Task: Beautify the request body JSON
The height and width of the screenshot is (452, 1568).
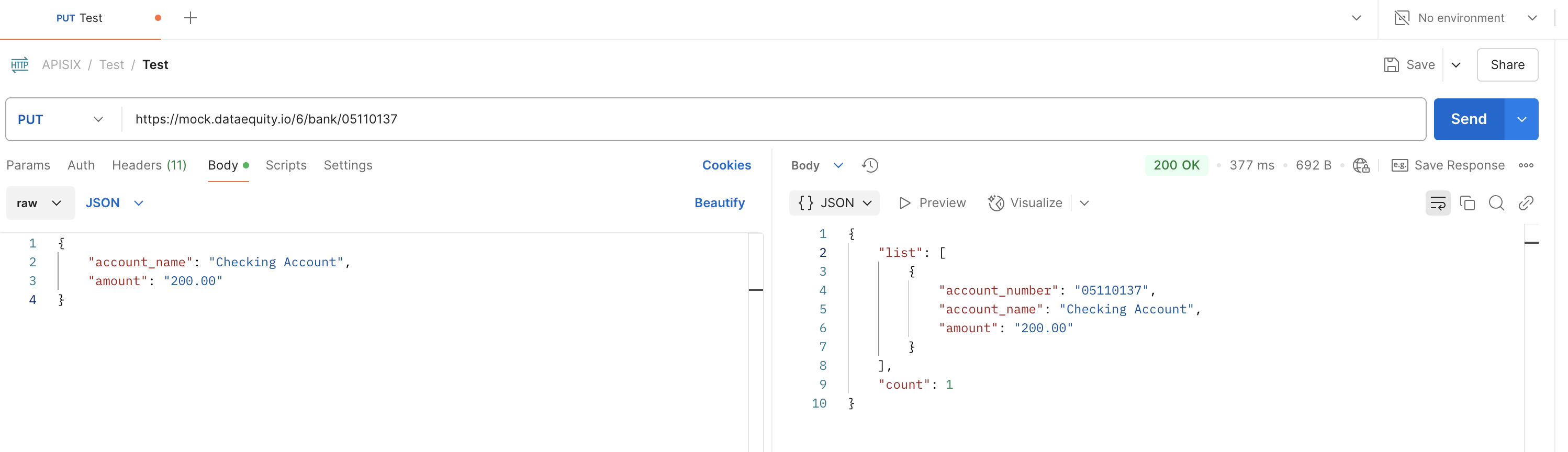Action: pyautogui.click(x=720, y=203)
